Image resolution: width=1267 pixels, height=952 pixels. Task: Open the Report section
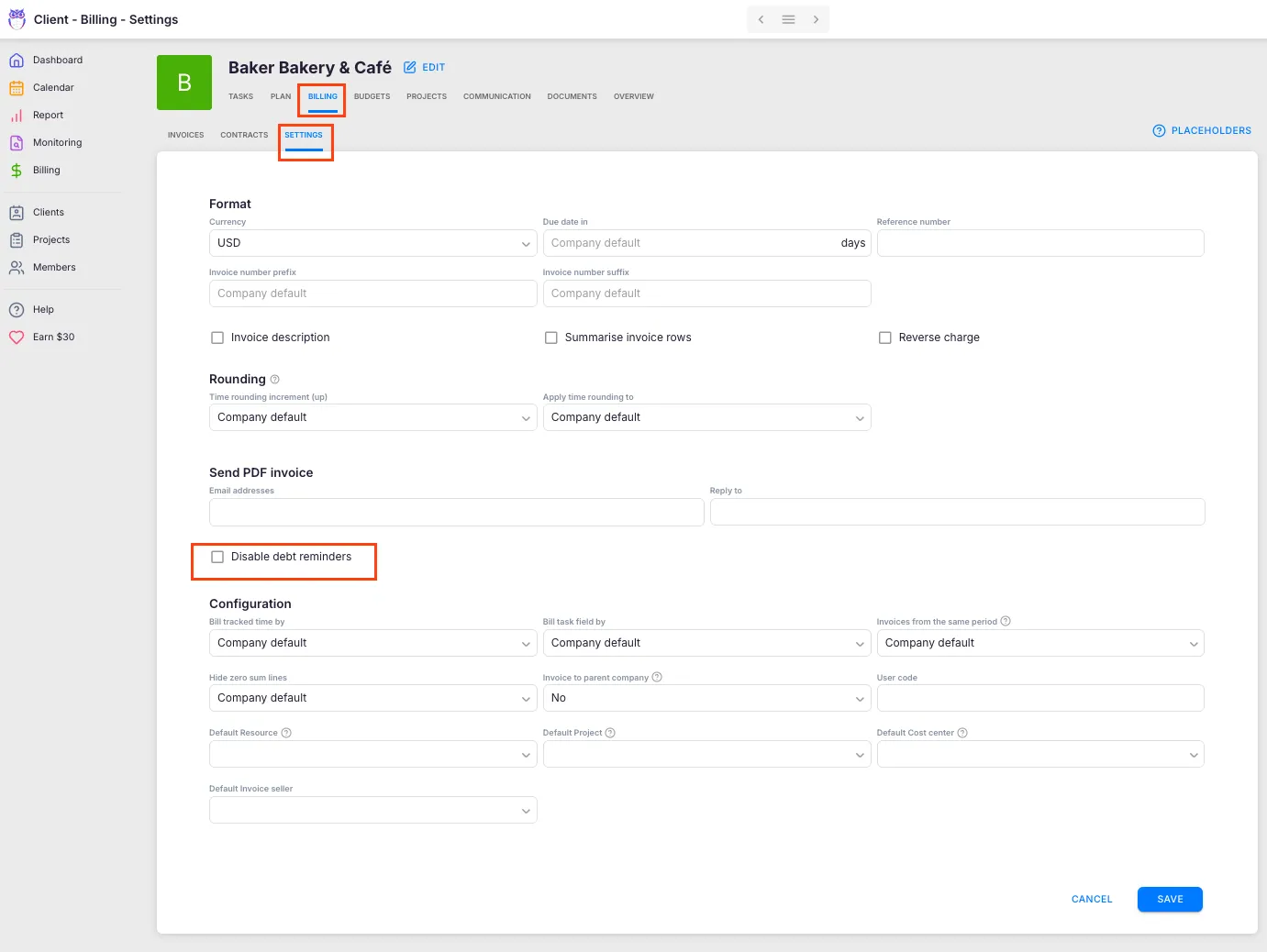49,115
